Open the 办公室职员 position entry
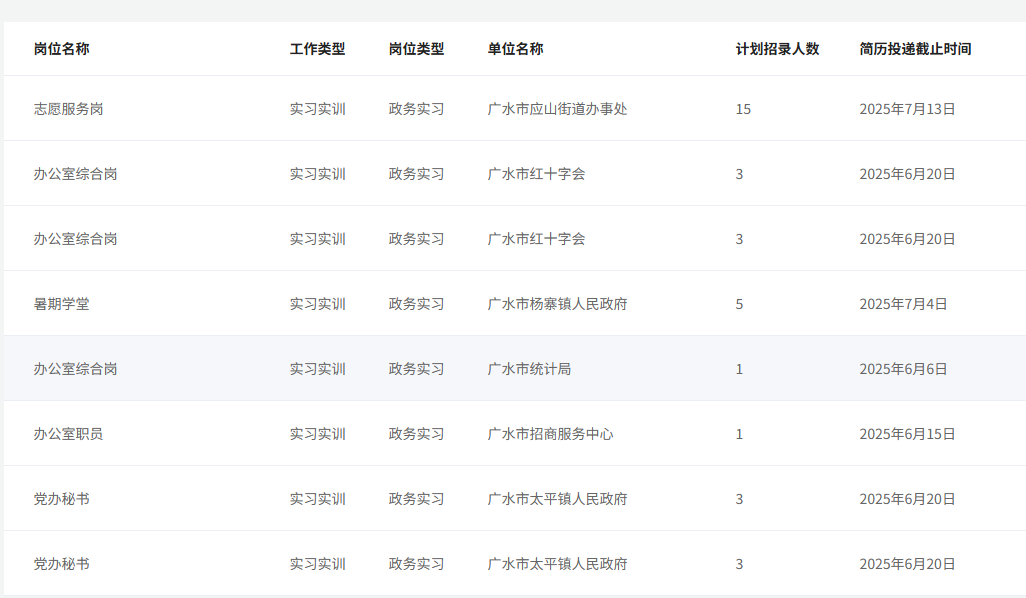Viewport: 1026px width, 598px height. point(69,434)
